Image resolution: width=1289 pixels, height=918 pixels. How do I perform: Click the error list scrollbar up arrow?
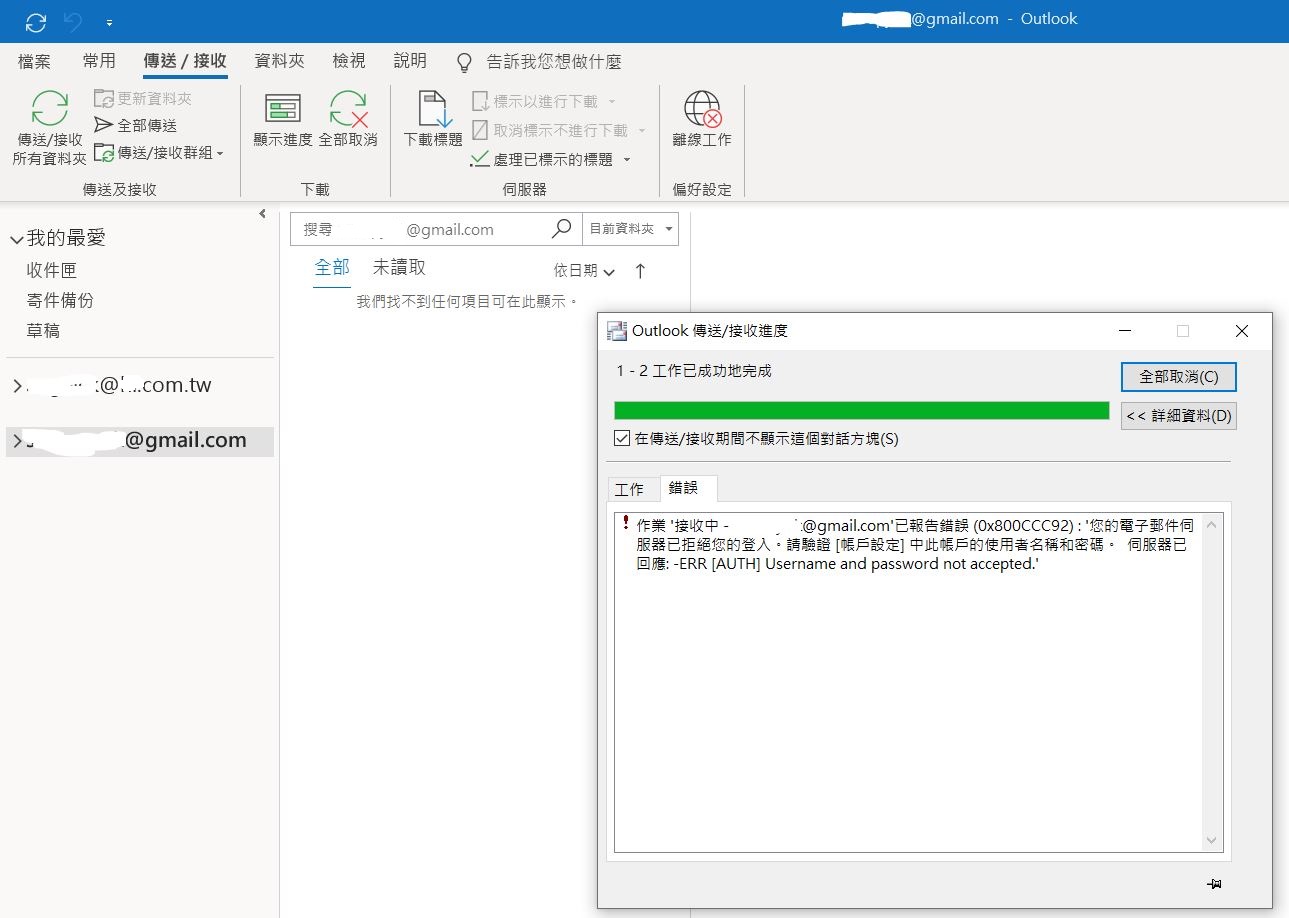coord(1212,525)
